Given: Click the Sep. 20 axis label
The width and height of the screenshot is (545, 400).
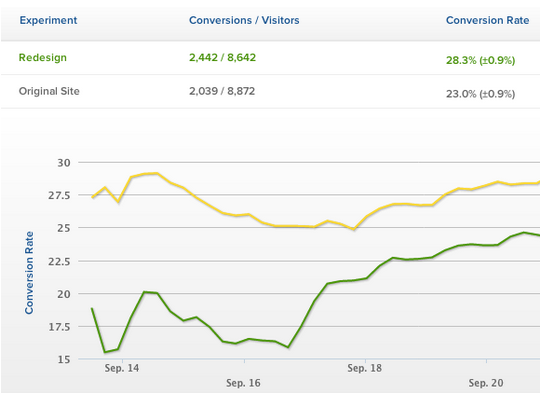Looking at the screenshot, I should (486, 383).
